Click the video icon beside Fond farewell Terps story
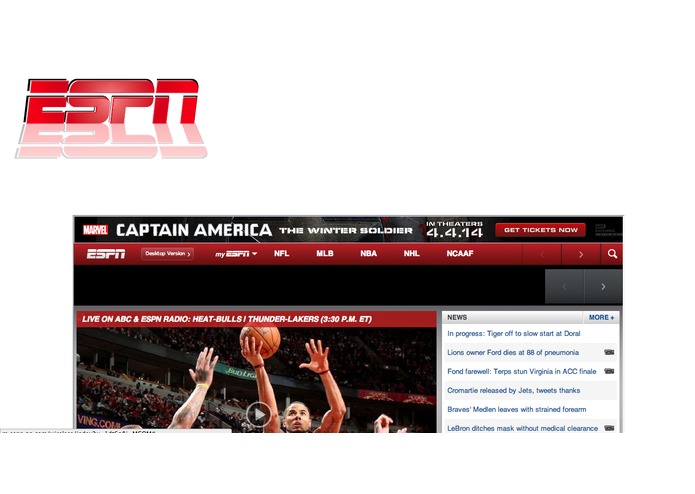 pyautogui.click(x=609, y=371)
